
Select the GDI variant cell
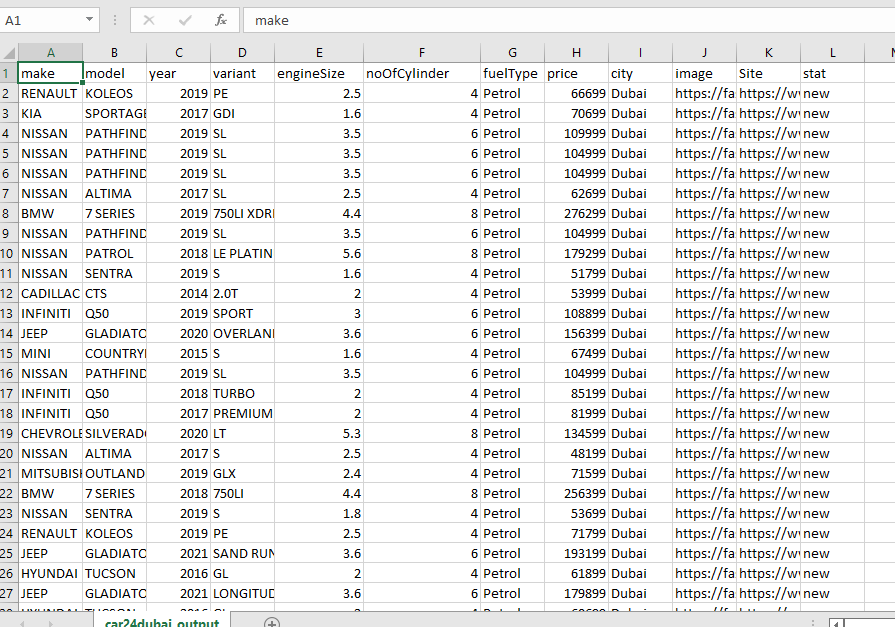point(243,114)
